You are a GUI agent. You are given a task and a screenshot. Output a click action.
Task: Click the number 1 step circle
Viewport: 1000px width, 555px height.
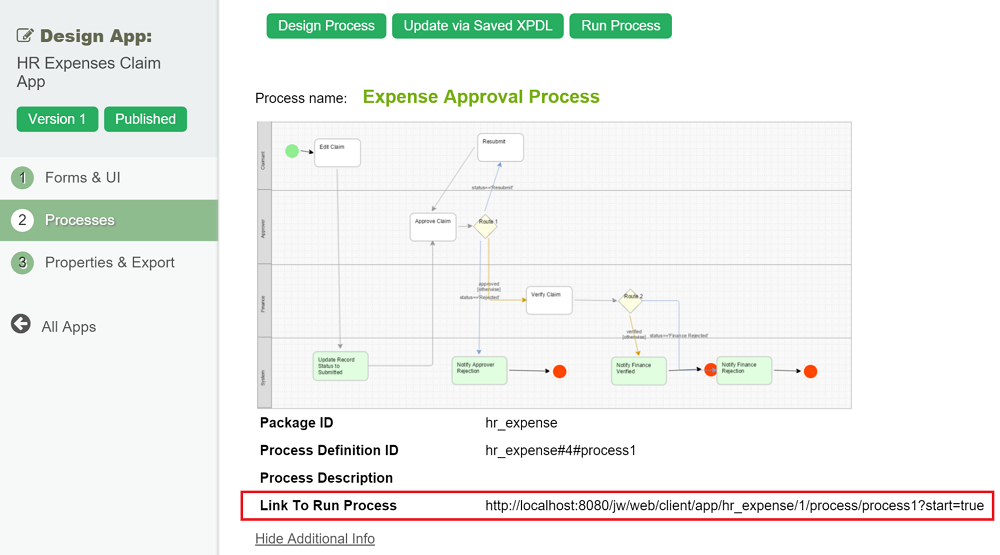coord(22,178)
